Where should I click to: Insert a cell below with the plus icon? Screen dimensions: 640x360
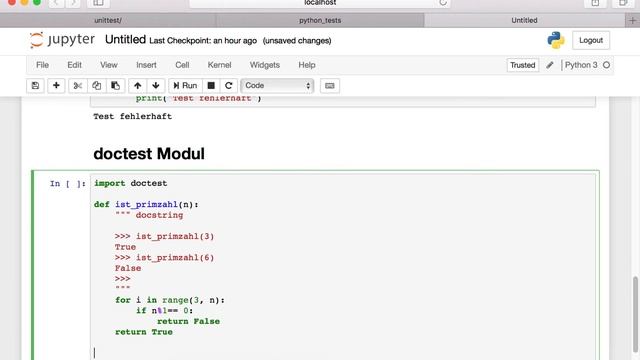(56, 86)
